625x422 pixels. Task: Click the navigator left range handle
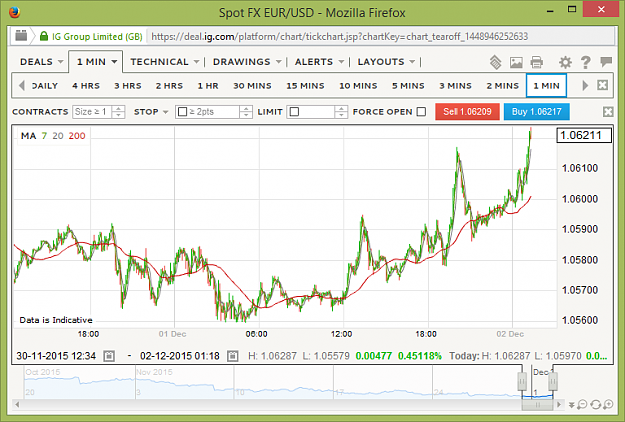click(x=522, y=381)
